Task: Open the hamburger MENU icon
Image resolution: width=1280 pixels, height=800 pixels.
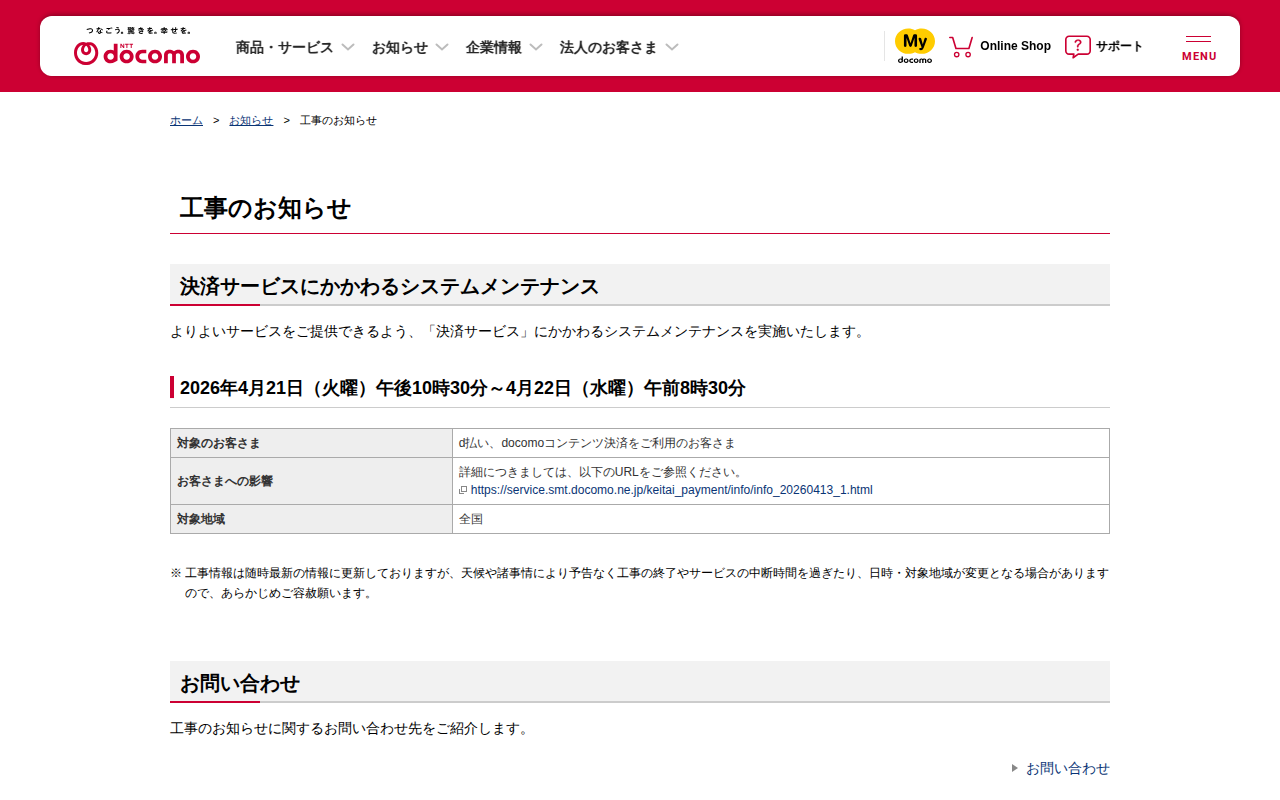Action: (x=1199, y=47)
